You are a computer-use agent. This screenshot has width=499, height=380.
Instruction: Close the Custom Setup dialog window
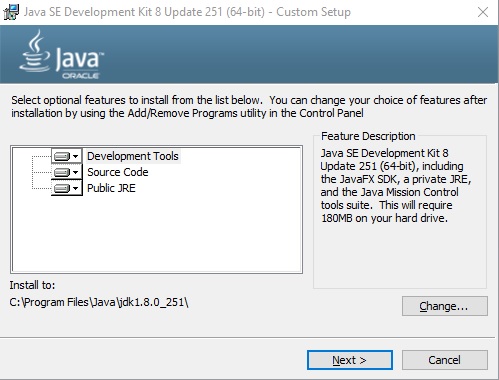tap(483, 12)
